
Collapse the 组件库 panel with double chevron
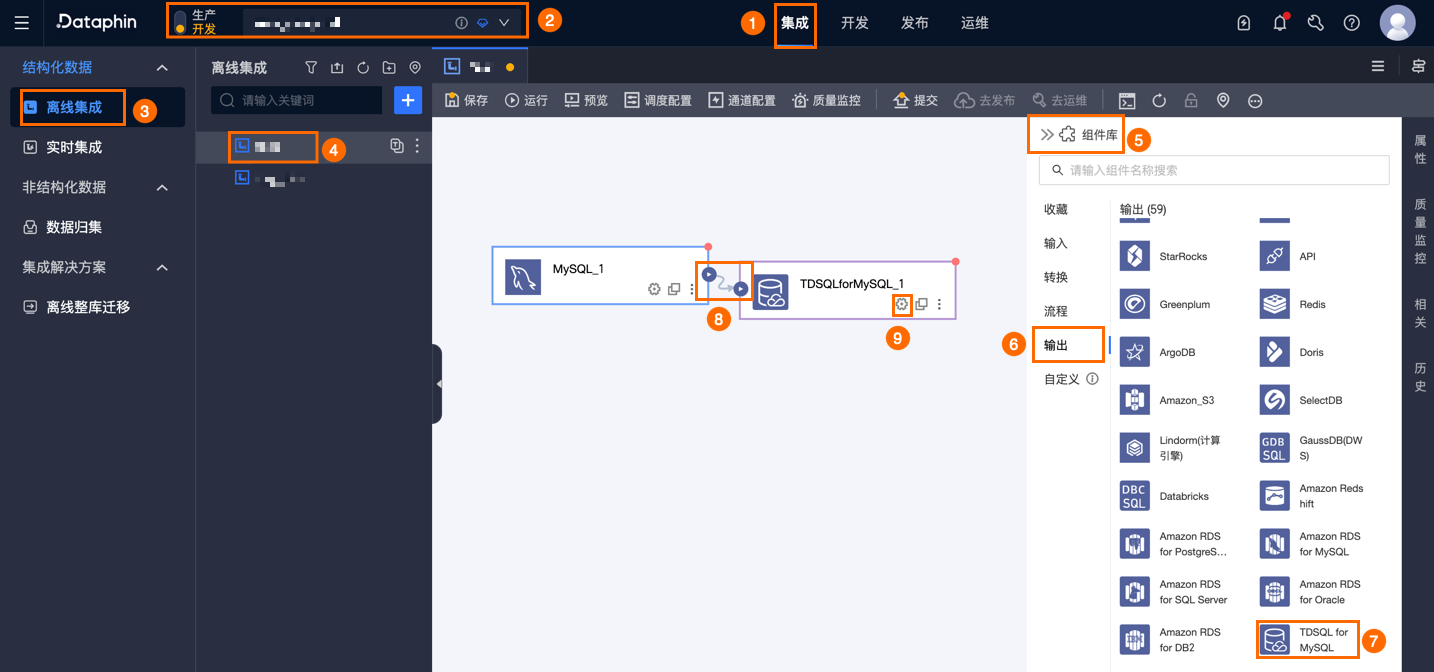pyautogui.click(x=1047, y=134)
